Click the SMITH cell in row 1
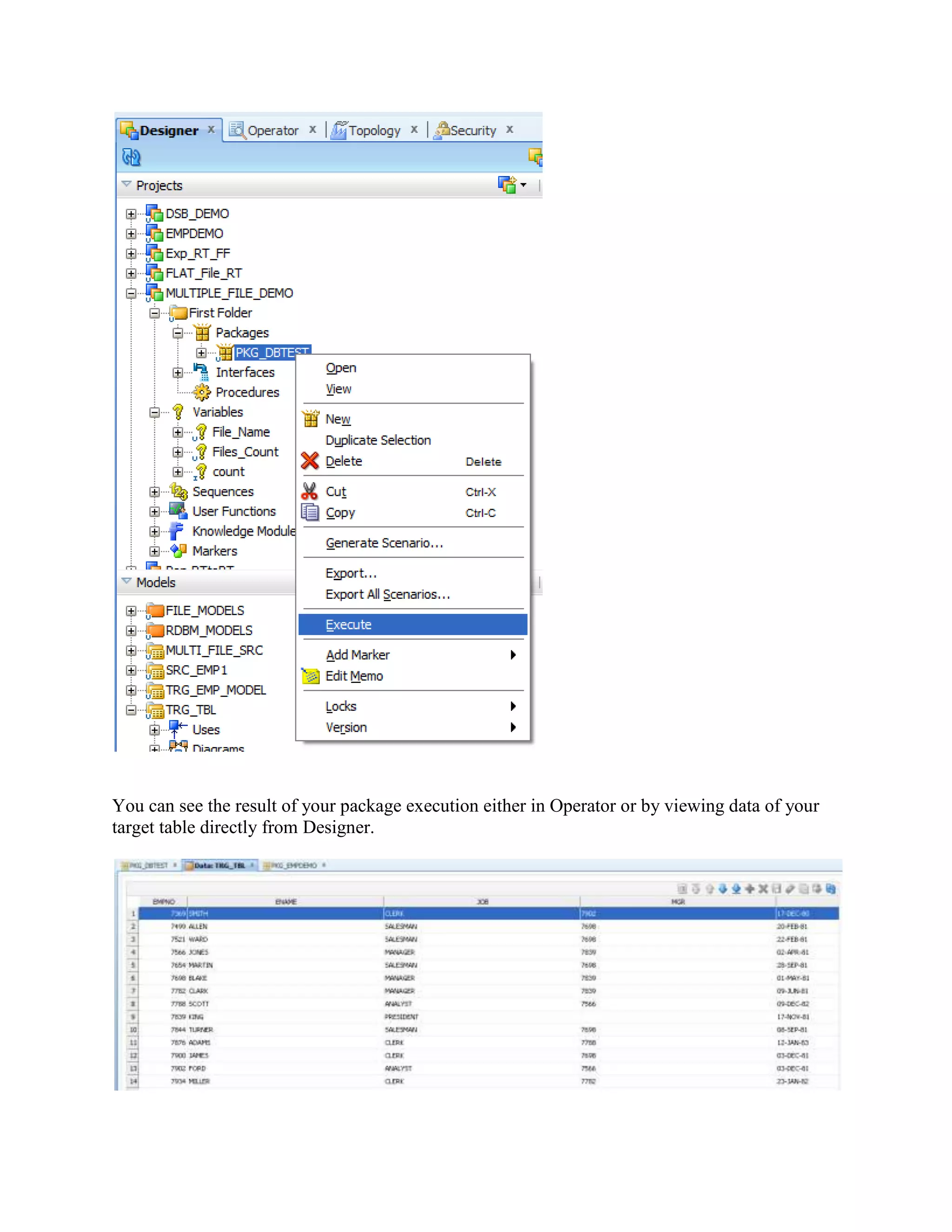 coord(285,913)
